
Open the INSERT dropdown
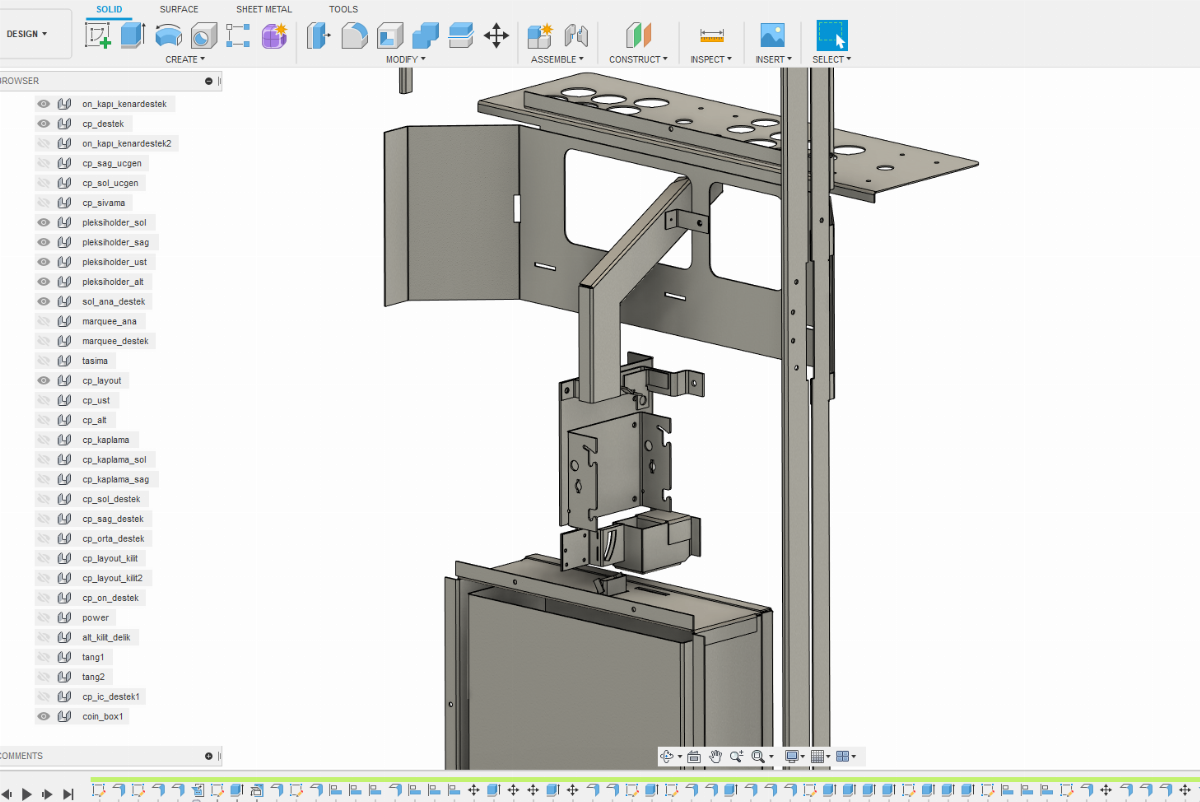coord(773,60)
